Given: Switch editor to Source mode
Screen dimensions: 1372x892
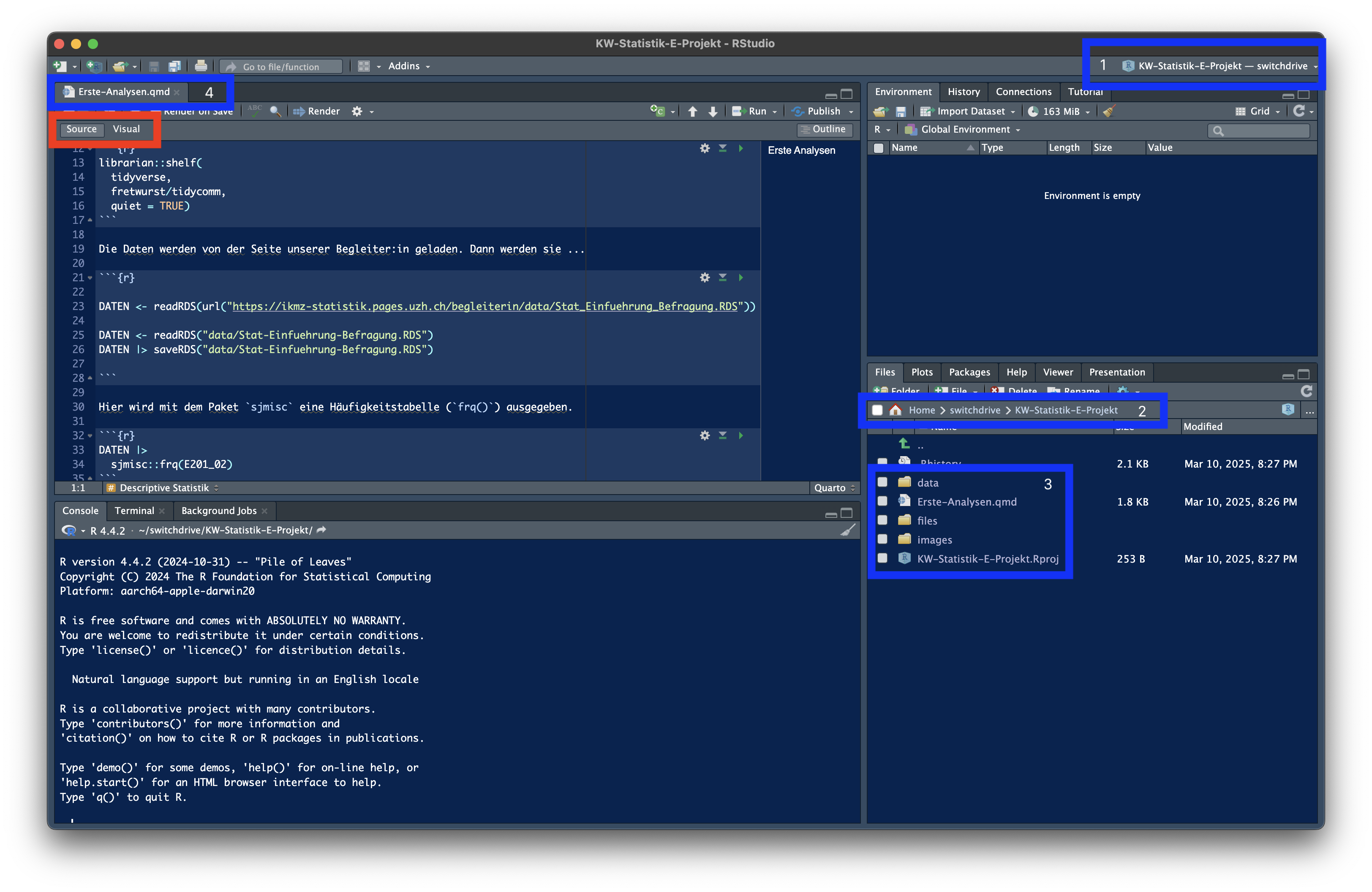Looking at the screenshot, I should coord(81,129).
